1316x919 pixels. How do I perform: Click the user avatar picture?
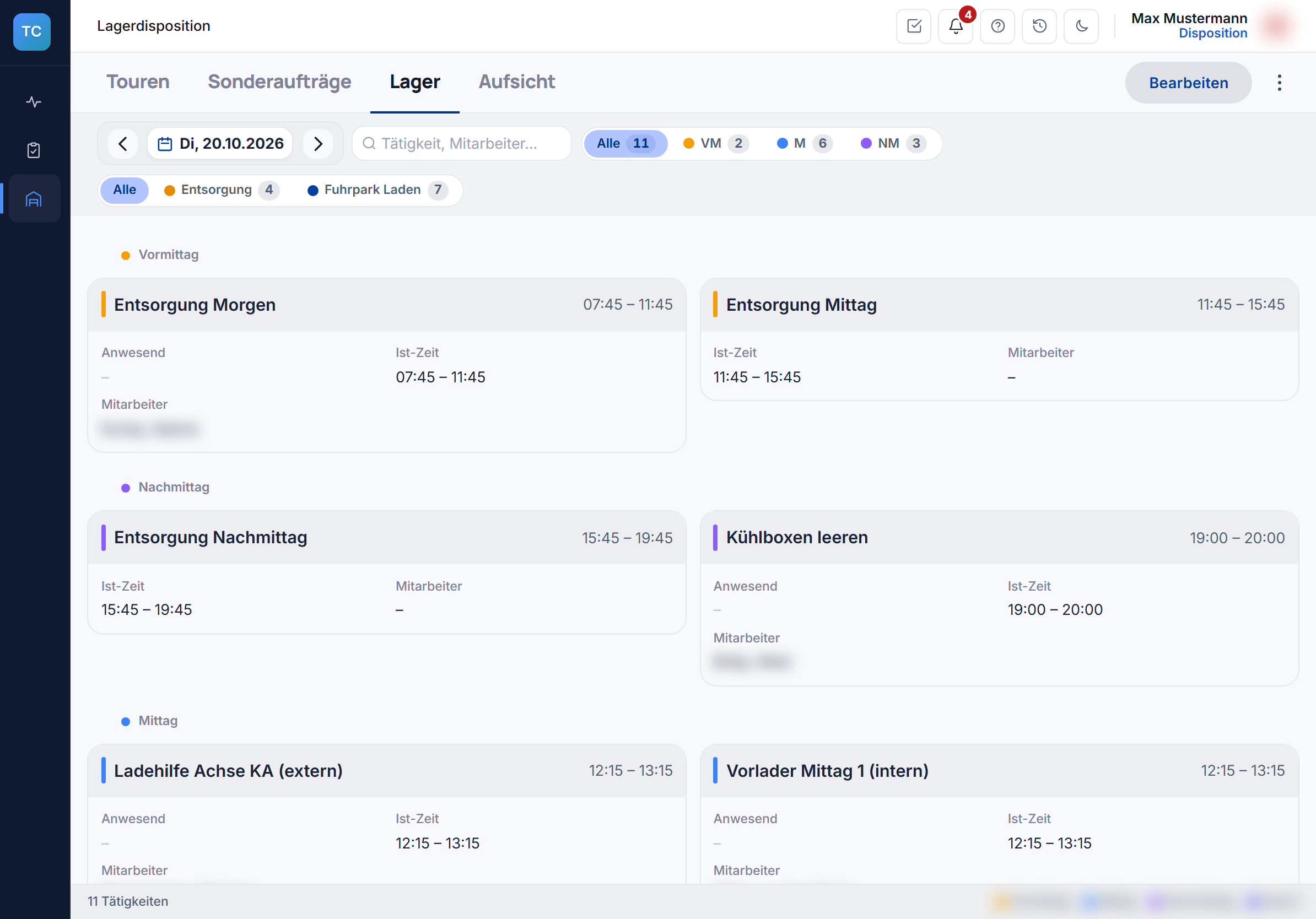[x=1277, y=26]
